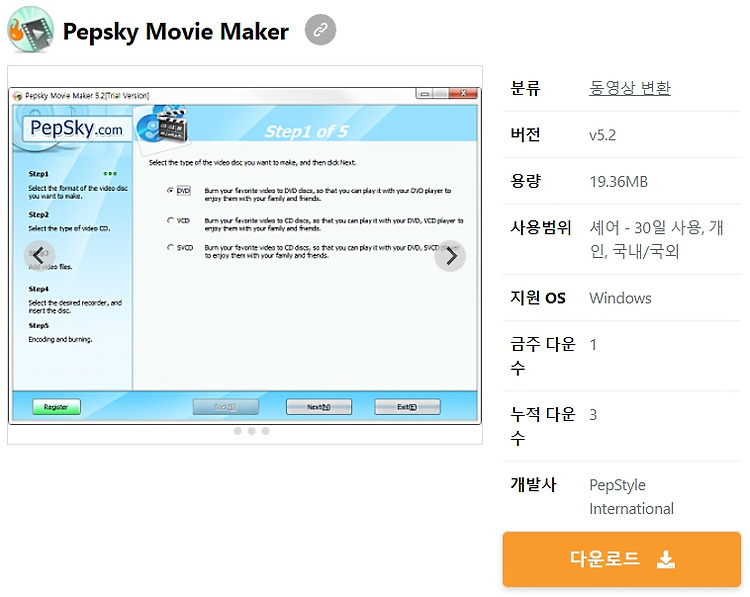Click the orange 다운로드 download button
750x597 pixels.
click(621, 559)
